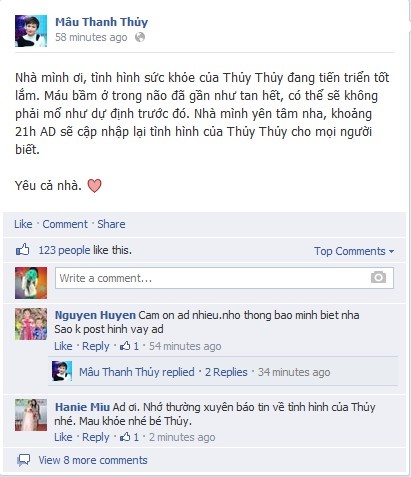Viewport: 411px width, 477px height.
Task: Click the camera icon in comment box
Action: pos(378,277)
